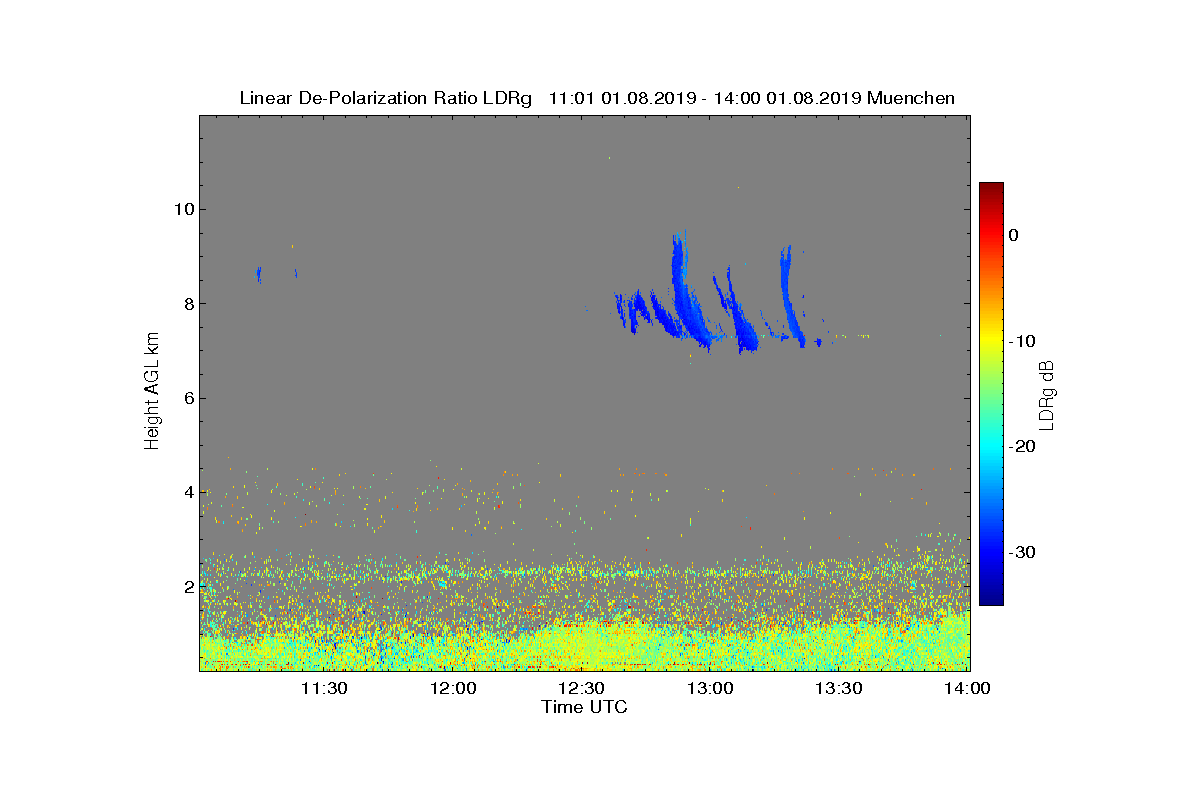Click the plot title 'Linear De-Polarization Ratio LDRg'
The image size is (1200, 800).
point(385,98)
